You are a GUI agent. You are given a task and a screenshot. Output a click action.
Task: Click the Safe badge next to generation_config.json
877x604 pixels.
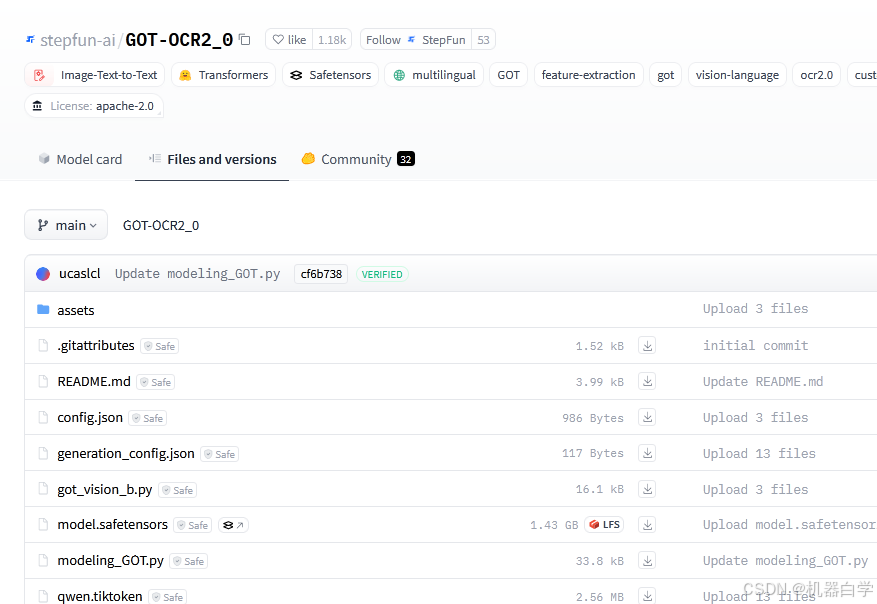tap(220, 454)
